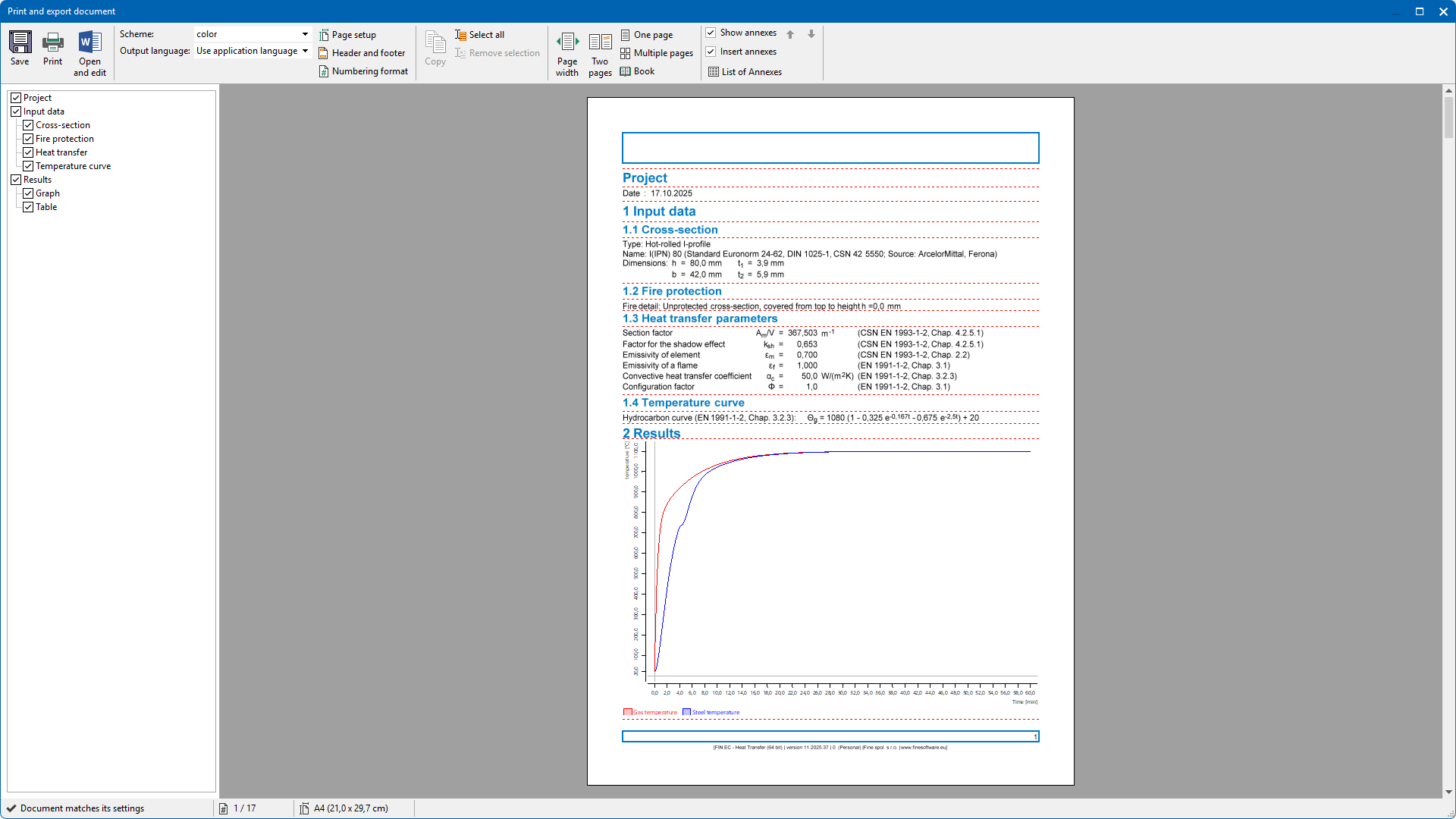
Task: Open the Output language dropdown
Action: tap(305, 51)
